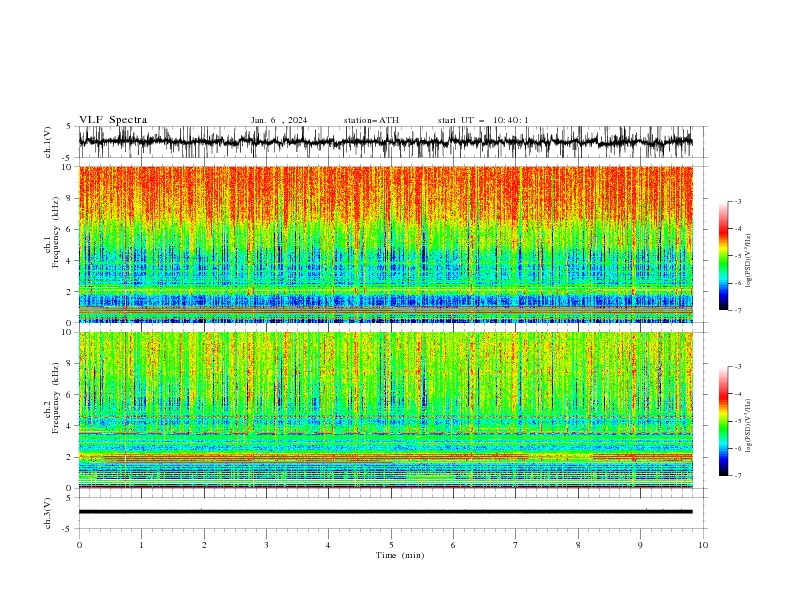
Task: Click the time axis tick label '1'
Action: 141,545
